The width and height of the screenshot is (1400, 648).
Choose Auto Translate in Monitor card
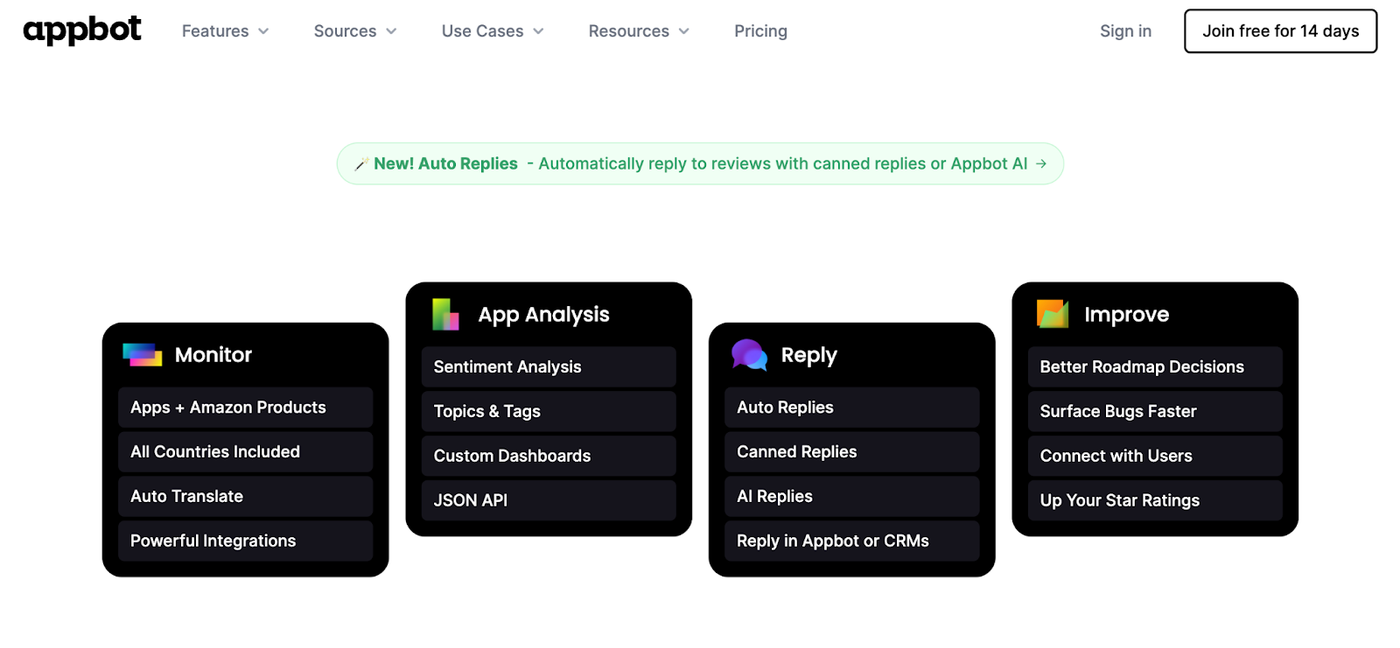pyautogui.click(x=245, y=496)
